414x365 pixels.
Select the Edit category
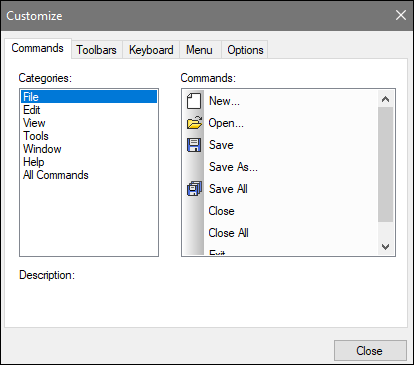coord(89,110)
